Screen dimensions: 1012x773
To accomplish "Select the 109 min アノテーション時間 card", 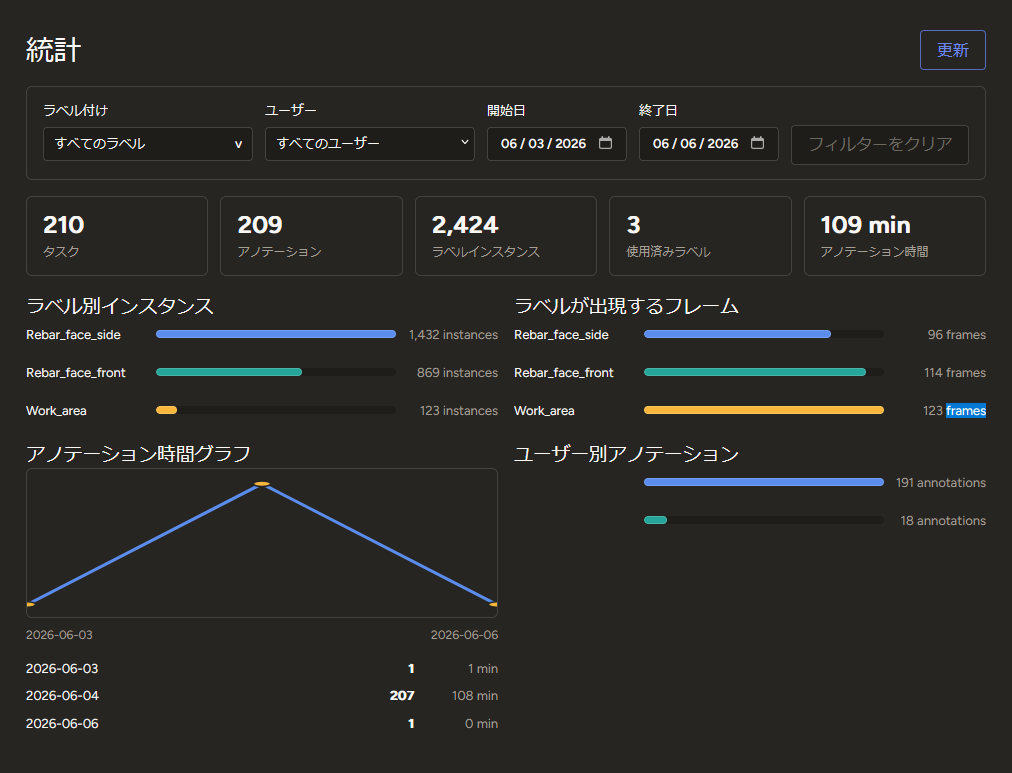I will tap(895, 236).
